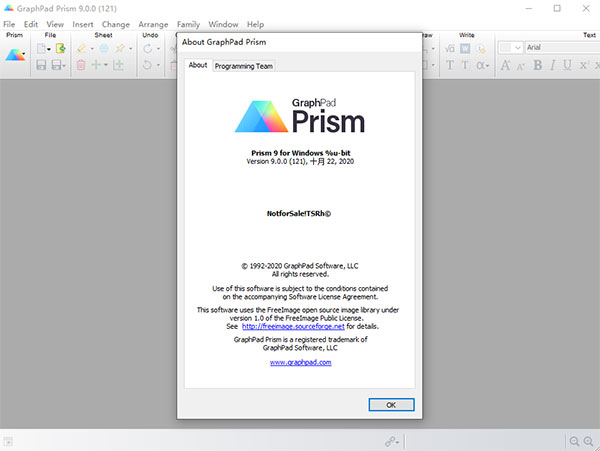Open the www.graphpad.com link

click(300, 362)
